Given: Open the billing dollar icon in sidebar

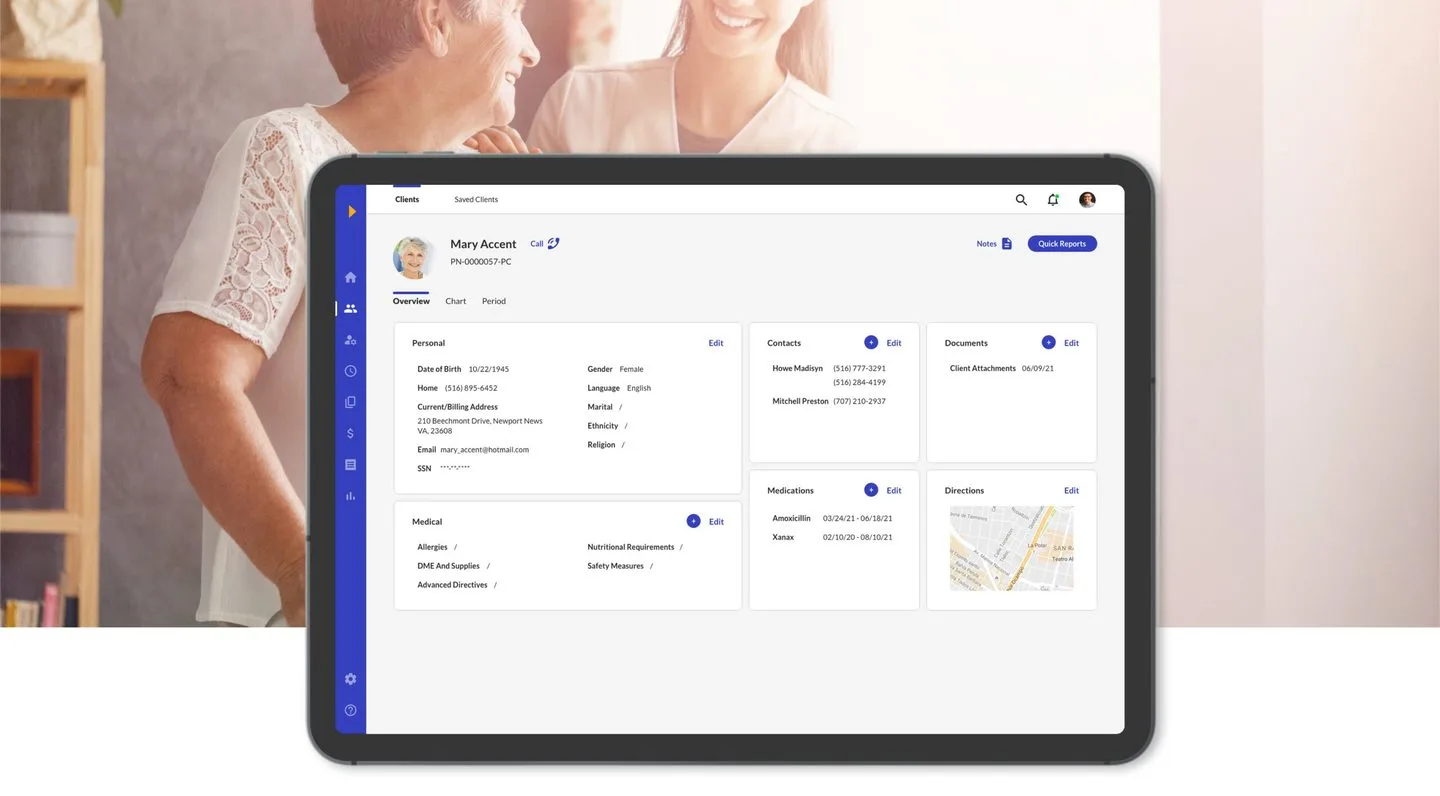Looking at the screenshot, I should pyautogui.click(x=350, y=433).
